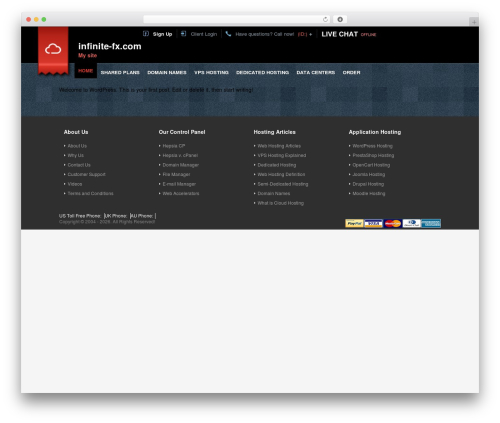Open the Why Us footer link
This screenshot has height=423, width=500.
(76, 155)
